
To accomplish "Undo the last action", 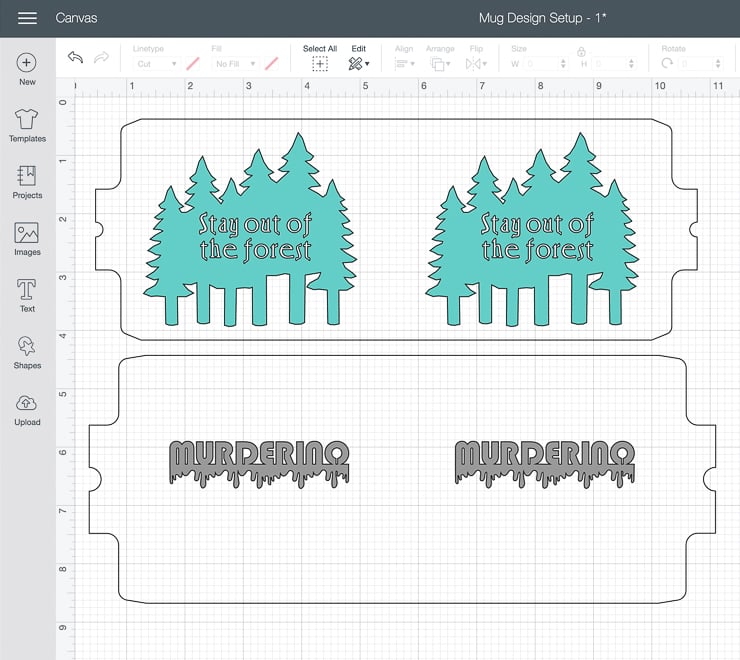I will [76, 58].
